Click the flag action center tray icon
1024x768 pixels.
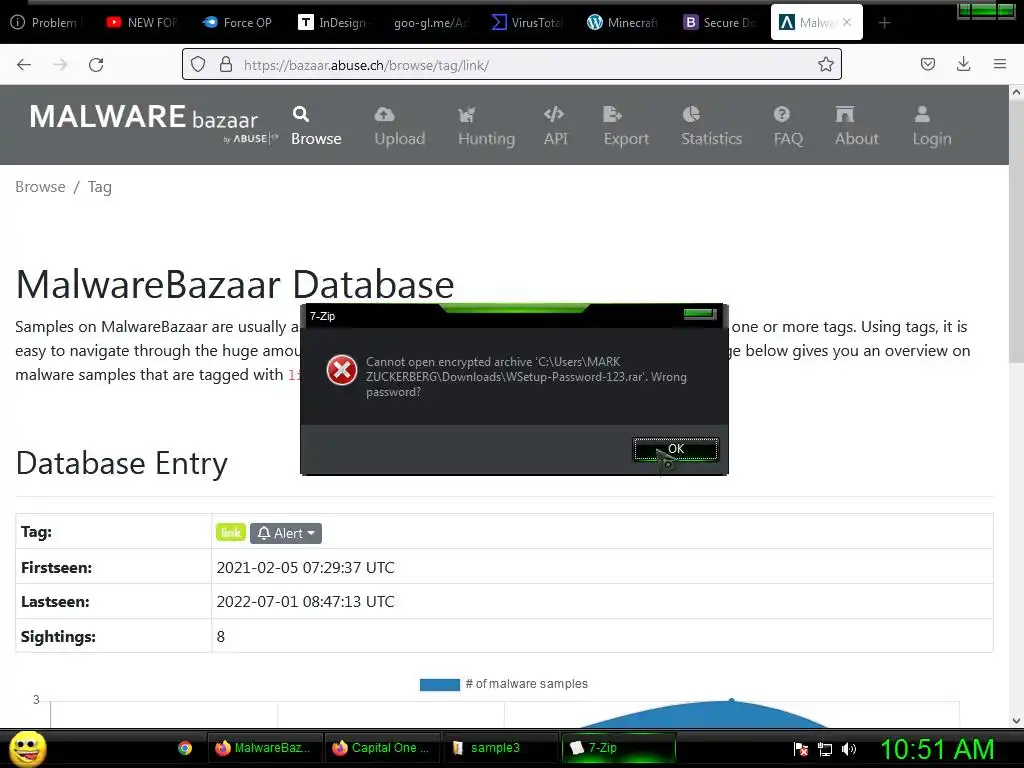click(801, 749)
